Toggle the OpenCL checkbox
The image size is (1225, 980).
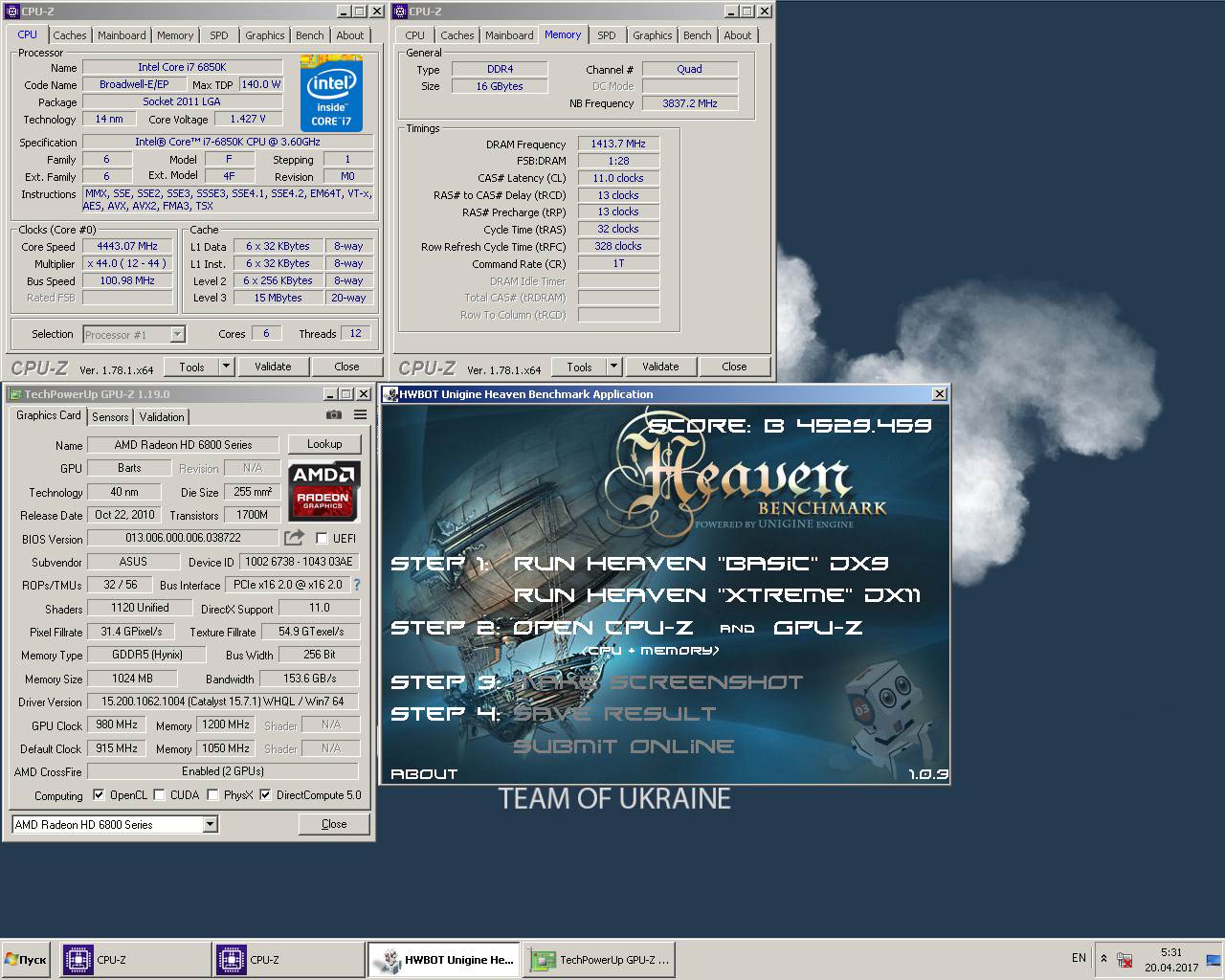[x=98, y=794]
